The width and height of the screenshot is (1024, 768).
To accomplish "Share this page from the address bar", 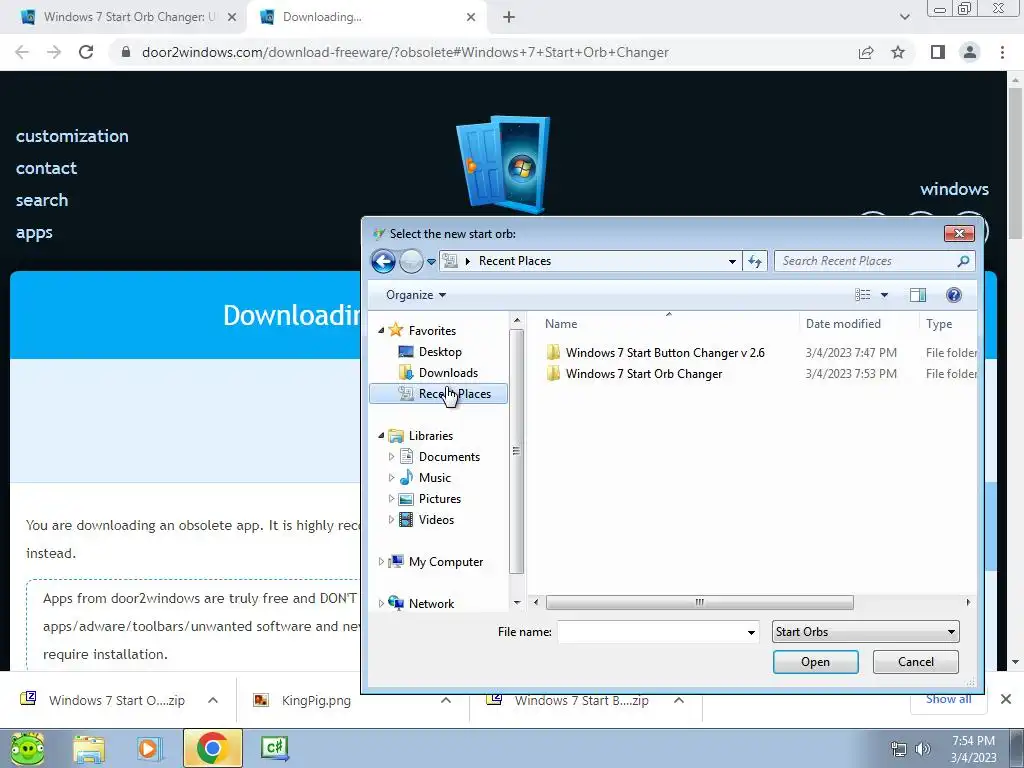I will (866, 52).
